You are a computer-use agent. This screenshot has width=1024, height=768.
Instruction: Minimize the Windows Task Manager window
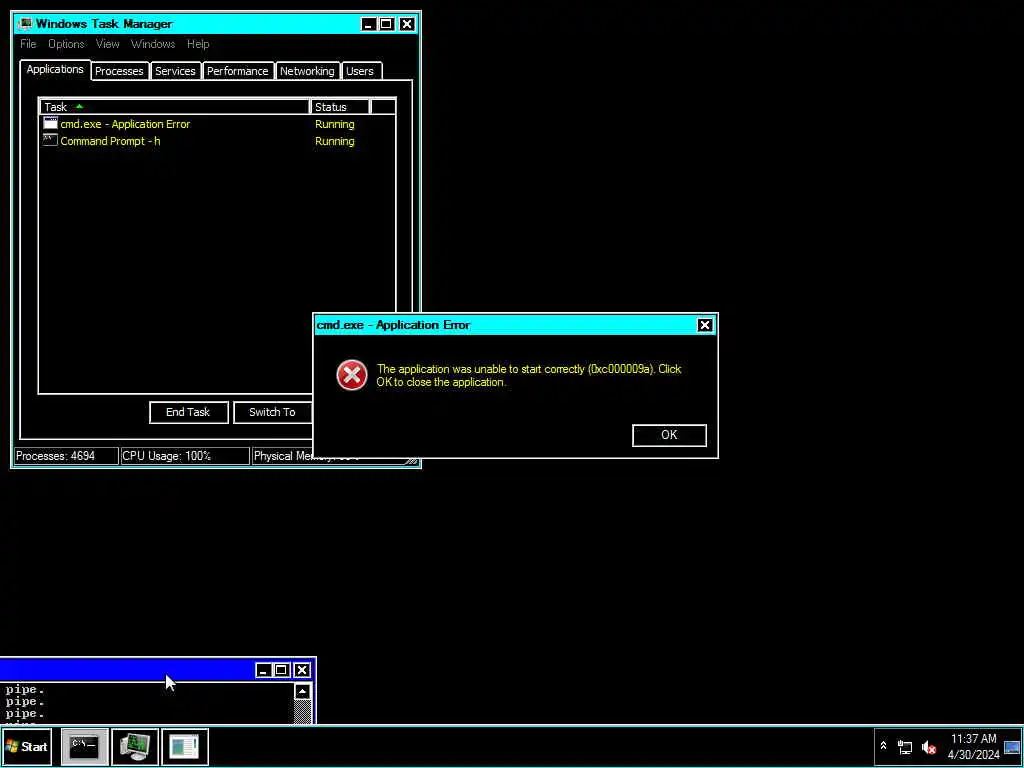pos(368,24)
